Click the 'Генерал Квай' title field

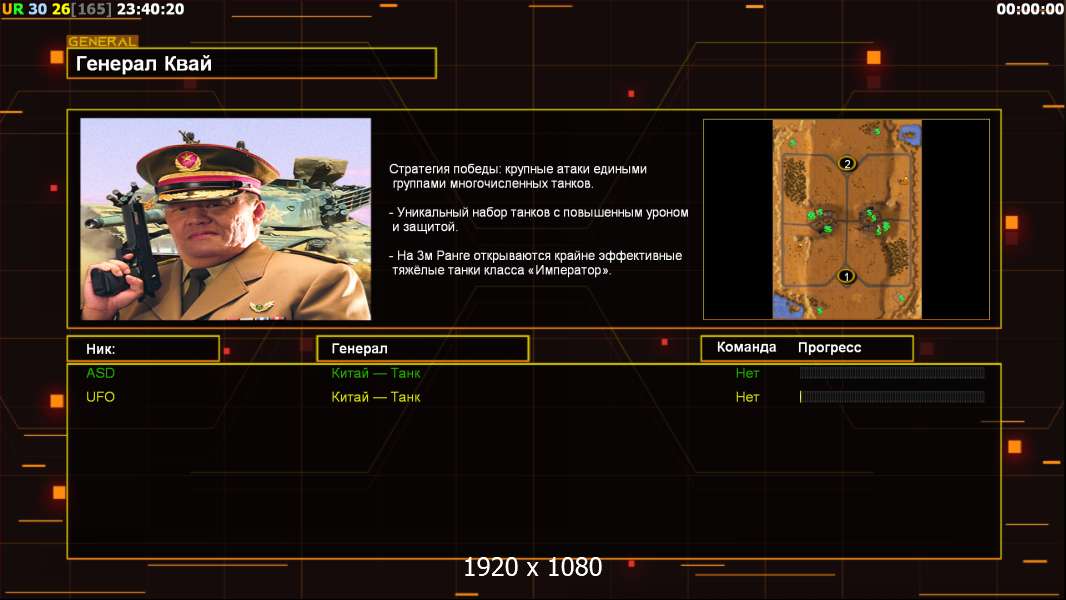[252, 63]
